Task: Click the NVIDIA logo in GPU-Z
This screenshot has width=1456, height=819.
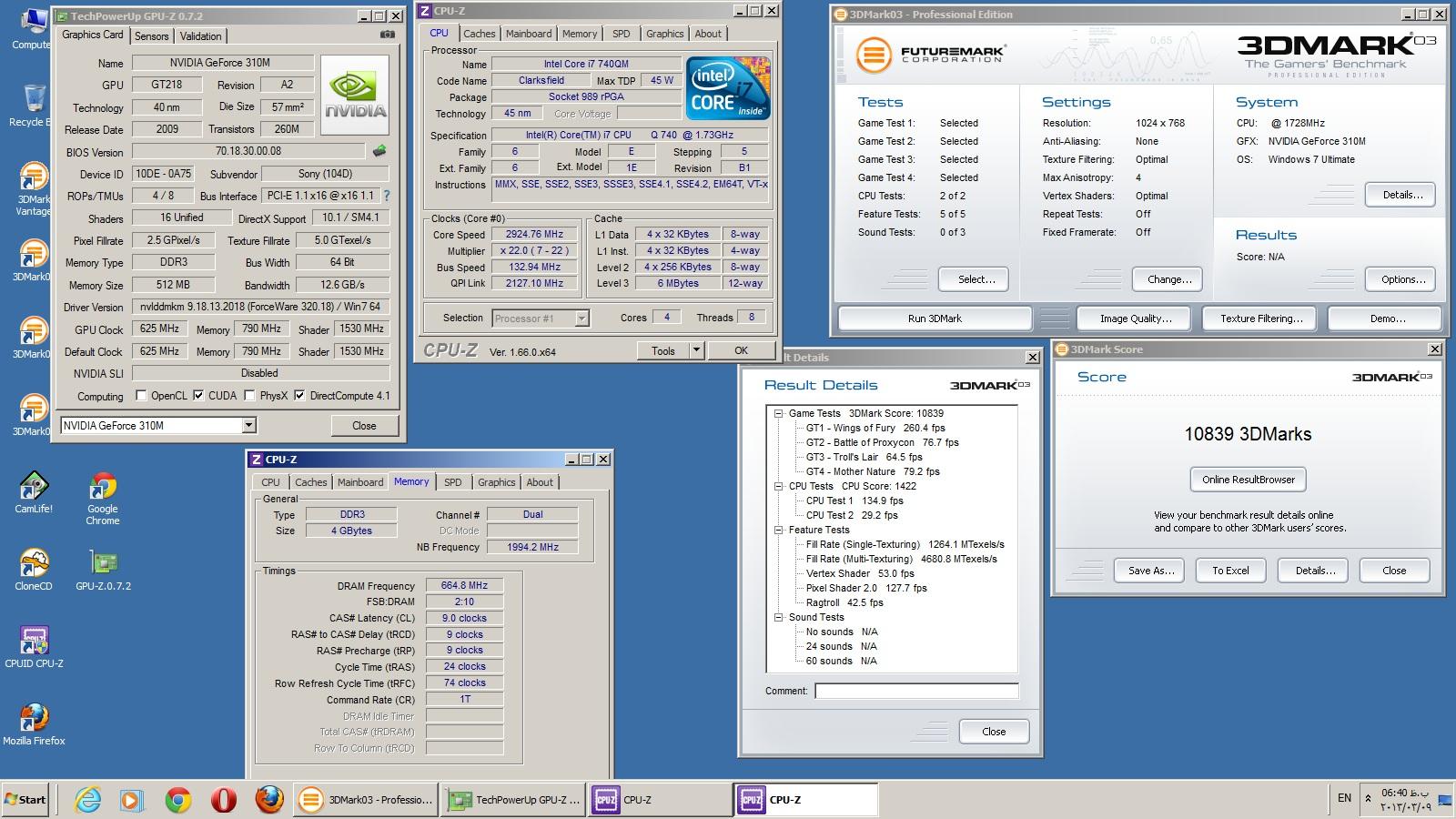Action: (355, 96)
